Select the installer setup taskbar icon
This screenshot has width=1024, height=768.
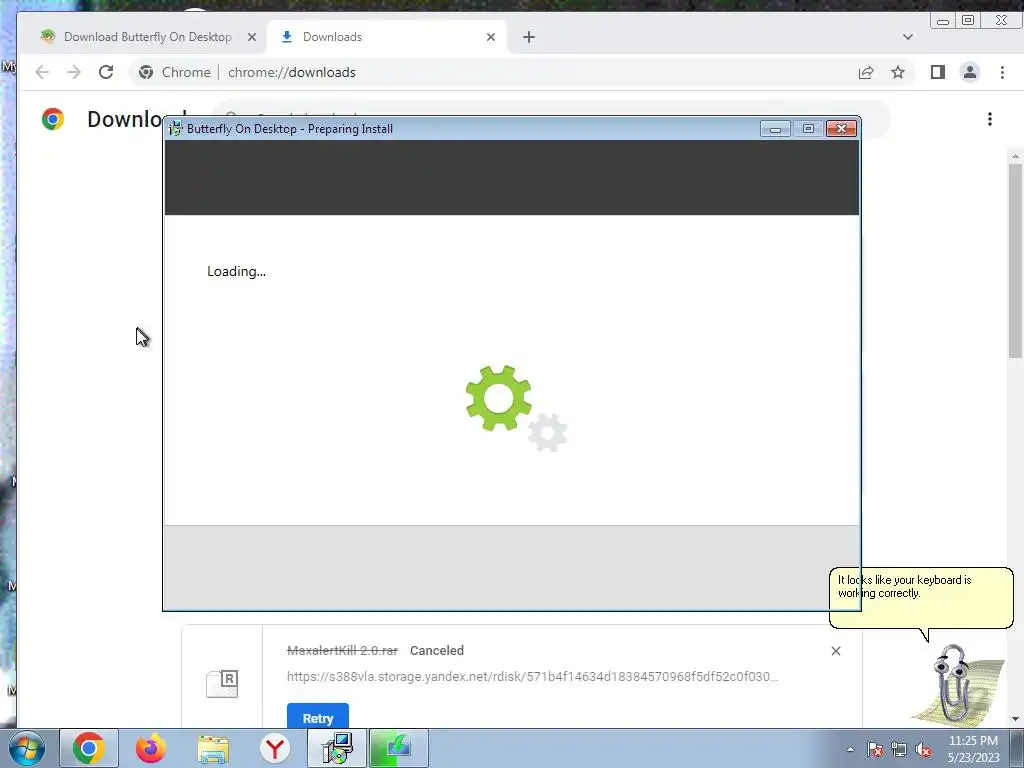[337, 748]
